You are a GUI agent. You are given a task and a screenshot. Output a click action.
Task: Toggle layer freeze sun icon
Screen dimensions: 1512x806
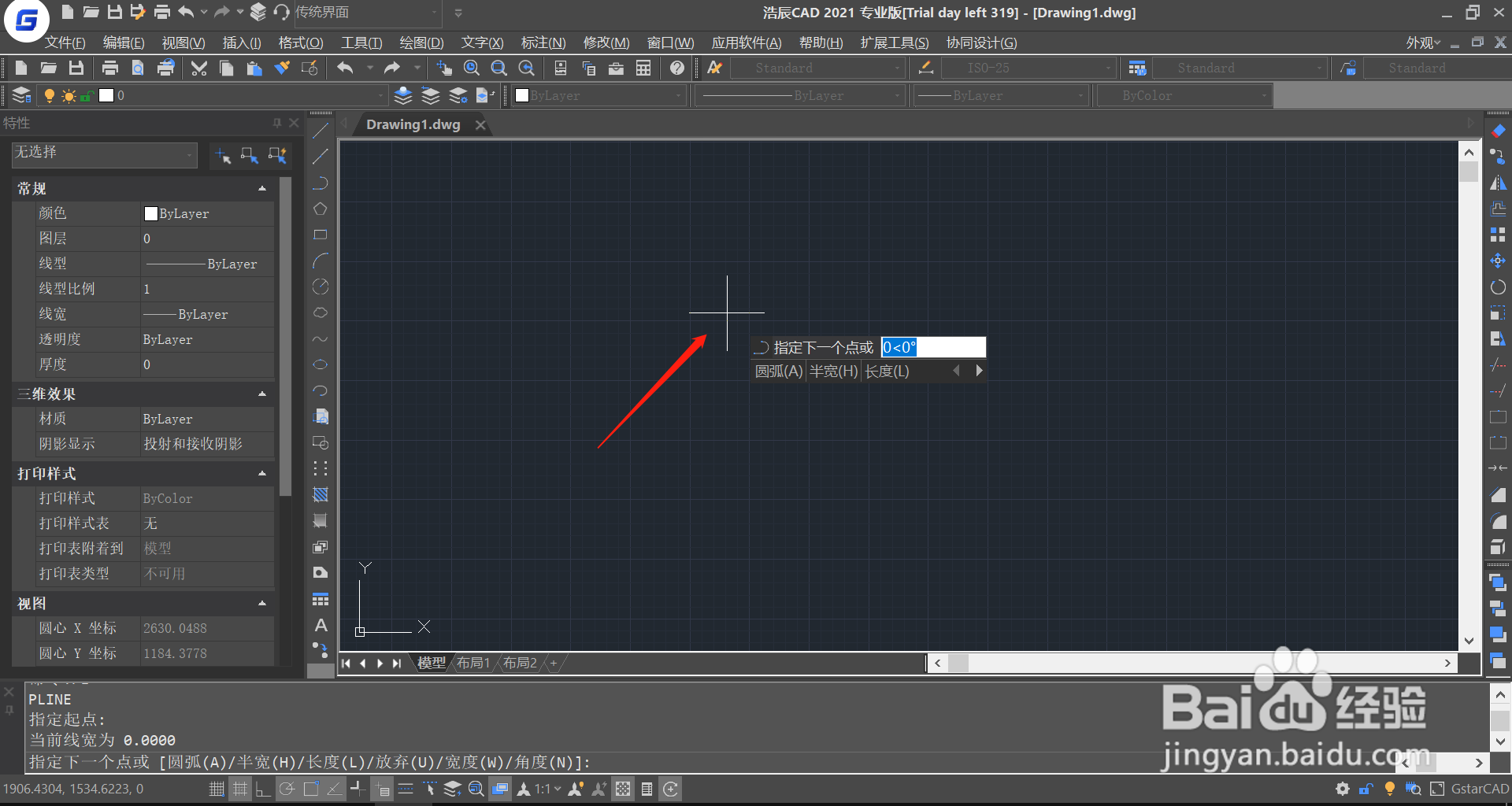point(69,96)
